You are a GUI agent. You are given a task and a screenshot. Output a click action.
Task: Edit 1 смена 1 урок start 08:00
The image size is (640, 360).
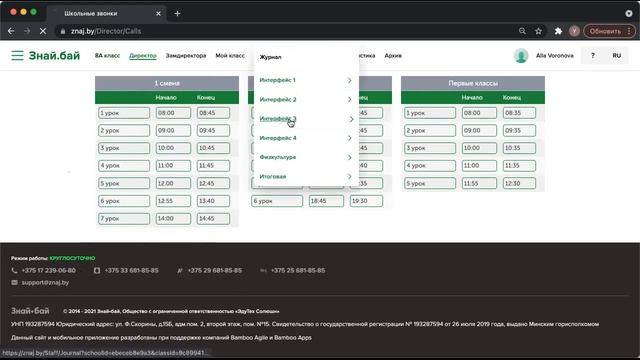point(173,113)
